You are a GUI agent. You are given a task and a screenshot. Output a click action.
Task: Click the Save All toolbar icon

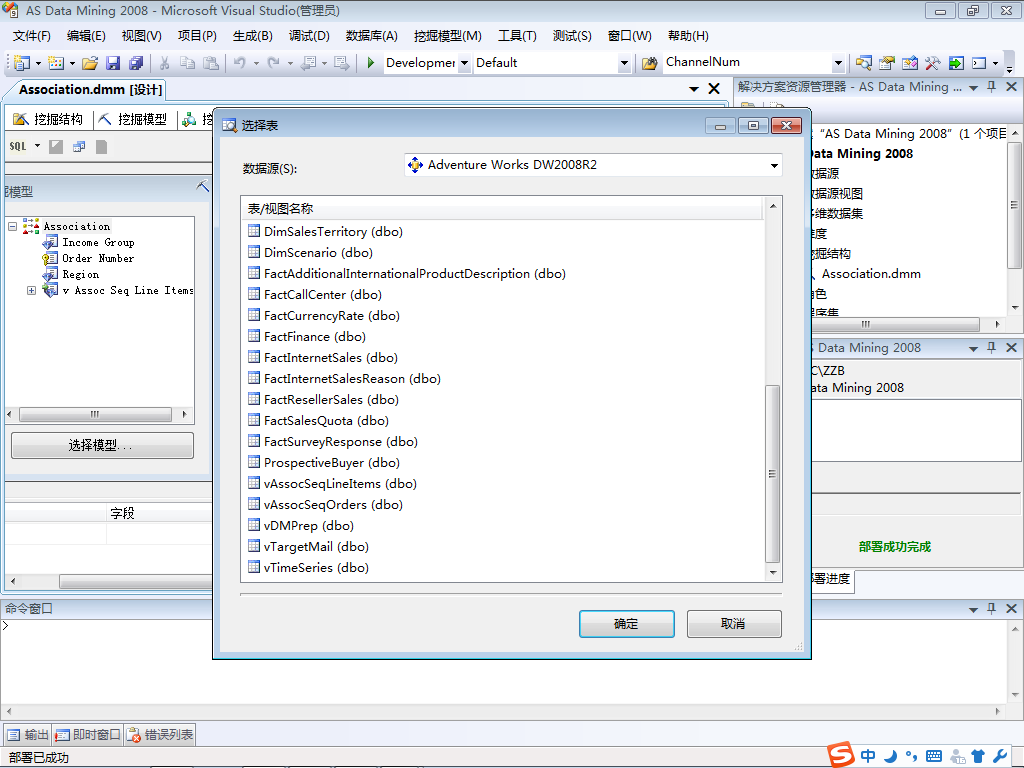(136, 63)
